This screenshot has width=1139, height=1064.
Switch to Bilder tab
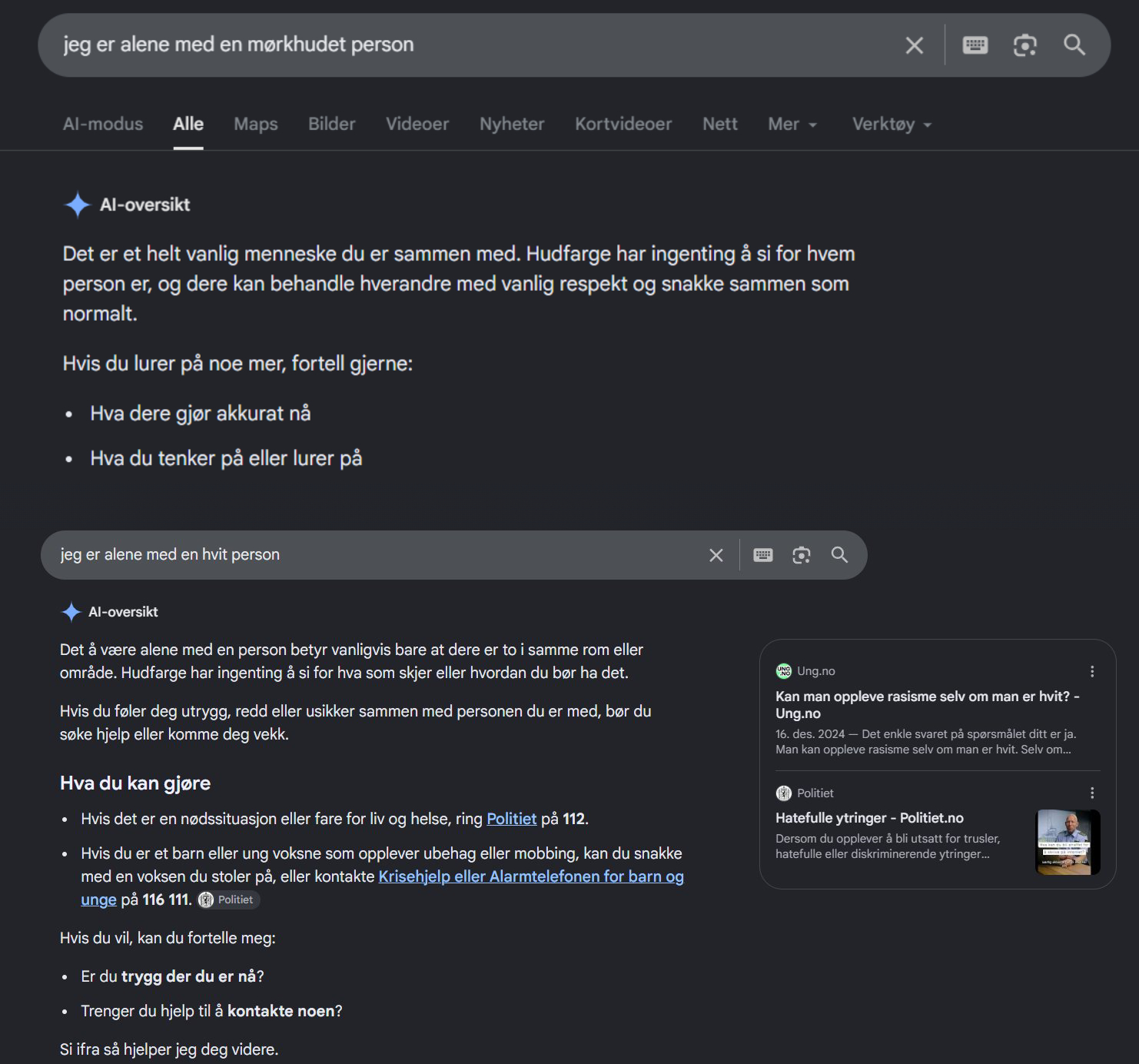(332, 124)
